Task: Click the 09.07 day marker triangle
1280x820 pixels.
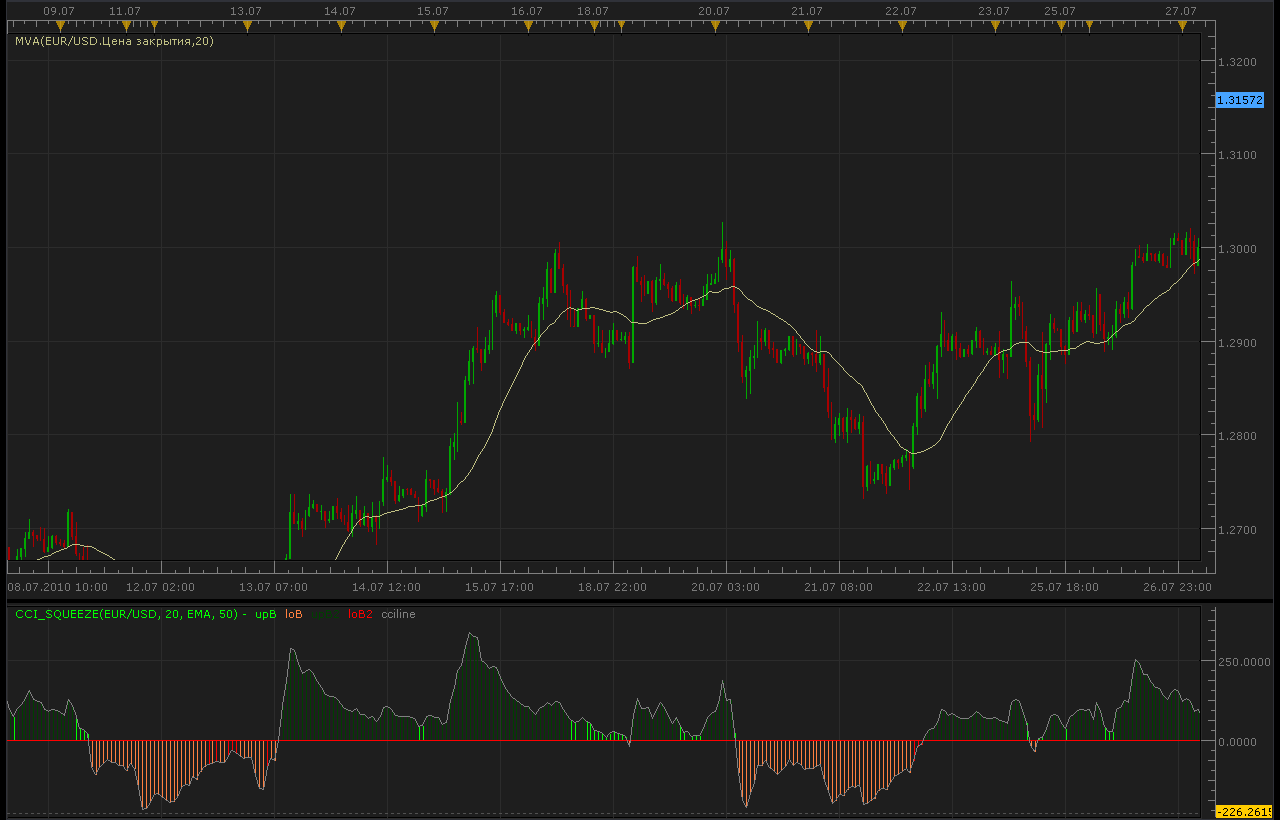Action: [59, 25]
